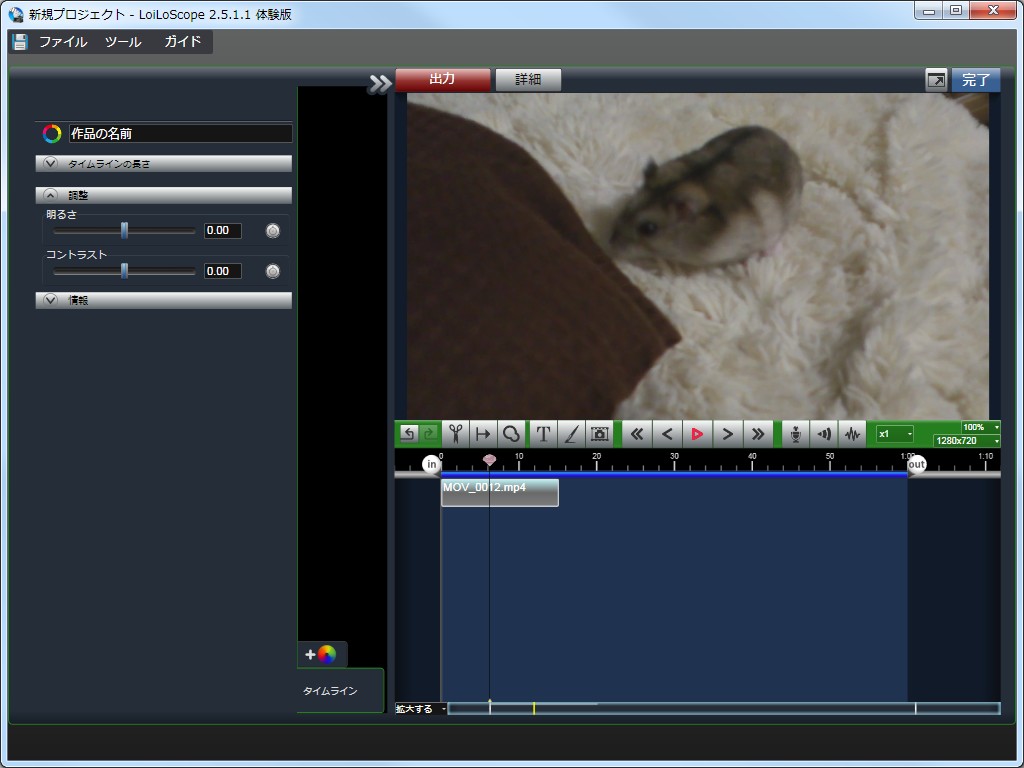Screen dimensions: 1024x768
Task: Click the 完了 button
Action: point(976,80)
